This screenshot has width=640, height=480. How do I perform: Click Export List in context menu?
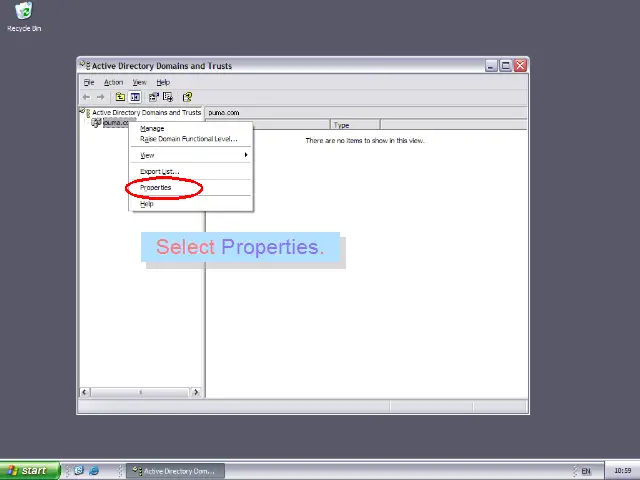point(159,171)
